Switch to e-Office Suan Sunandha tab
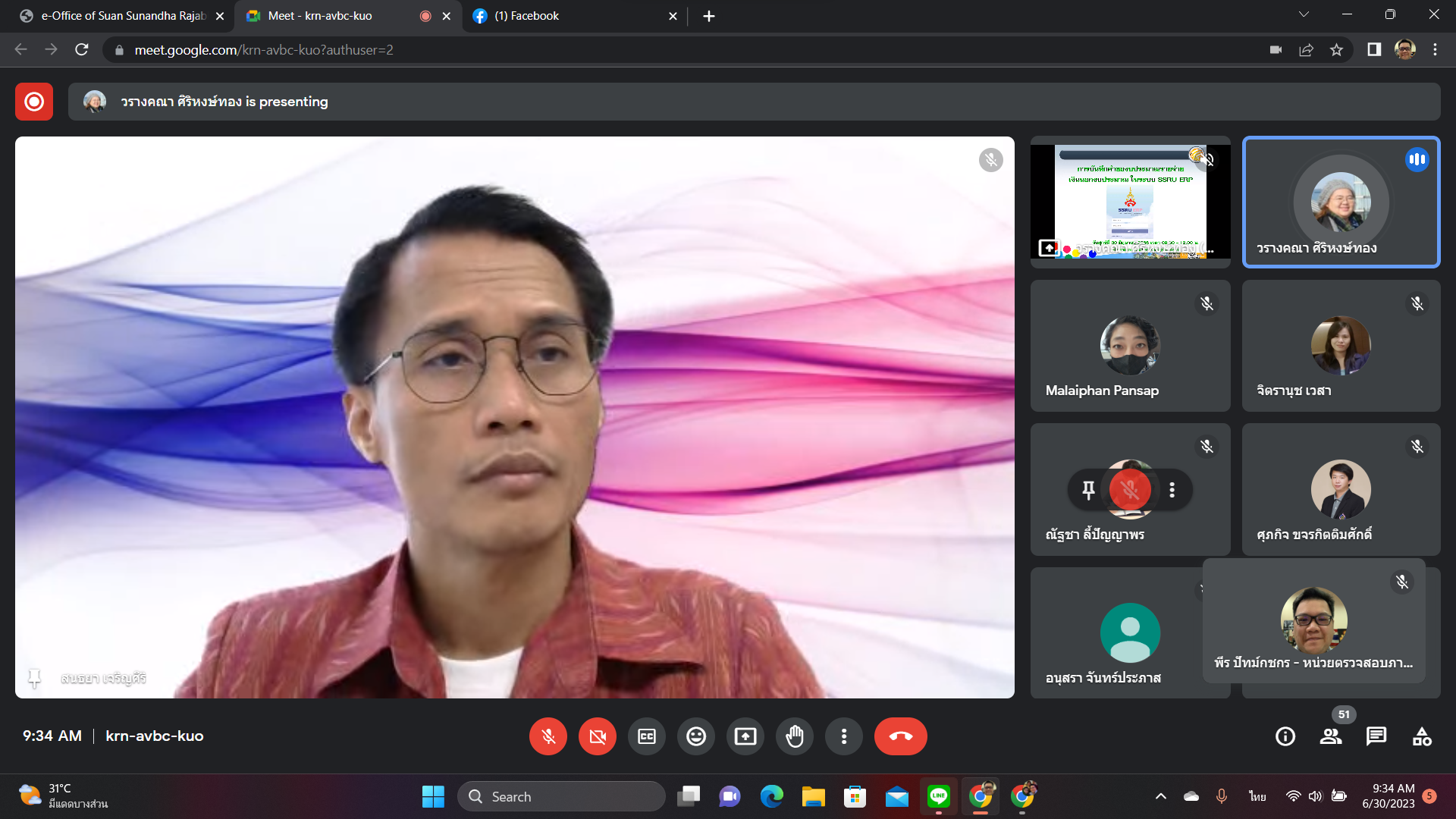This screenshot has height=819, width=1456. [121, 16]
